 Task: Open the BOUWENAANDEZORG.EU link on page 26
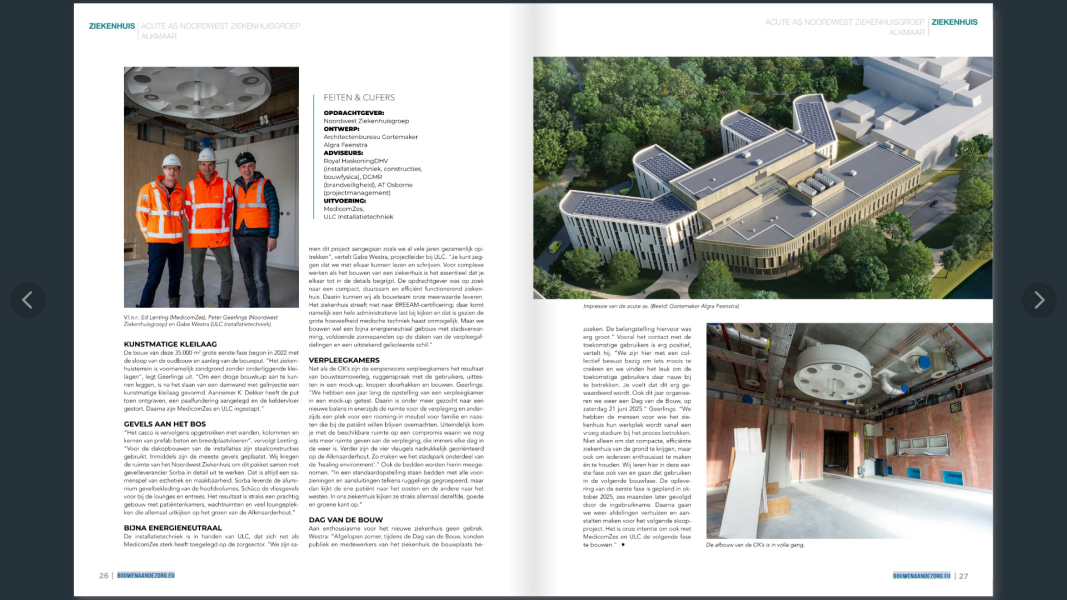point(146,576)
